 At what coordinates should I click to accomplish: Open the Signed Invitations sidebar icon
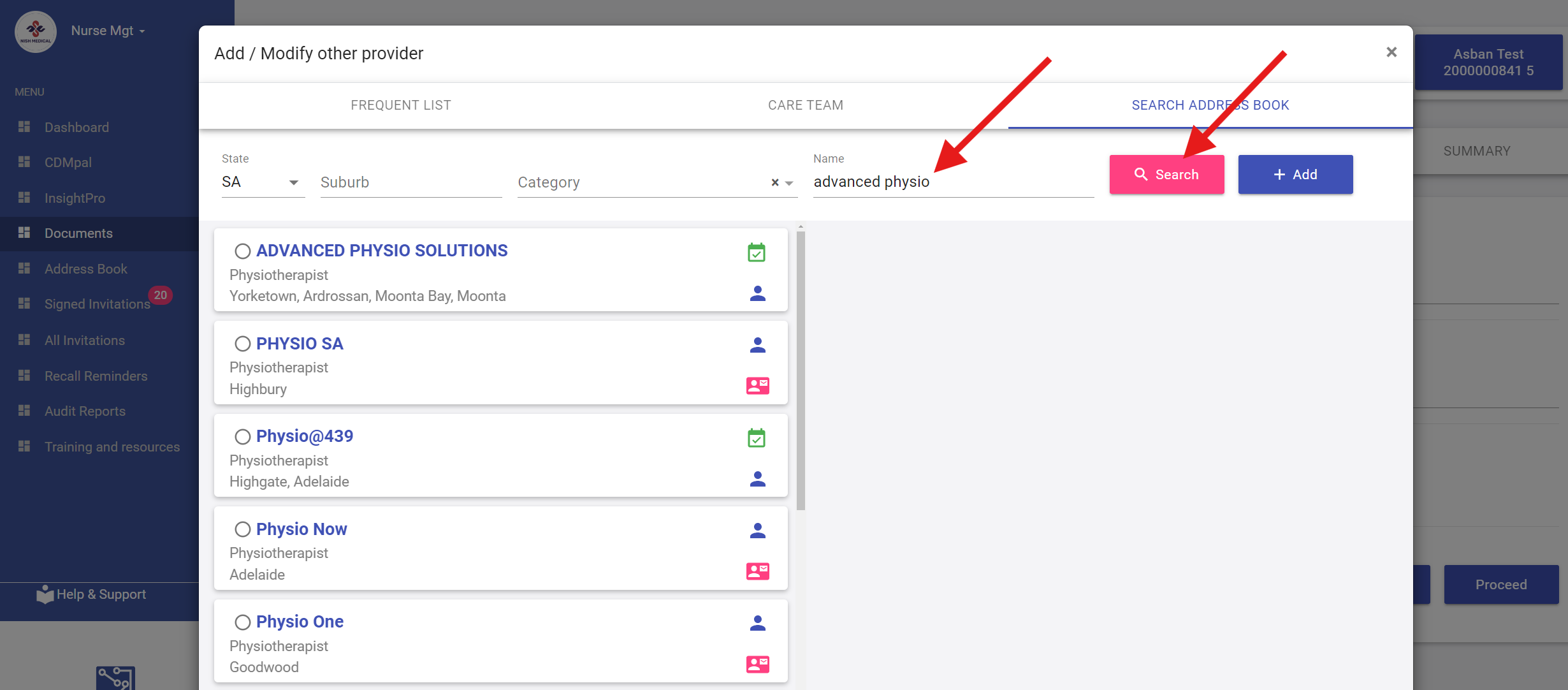[x=24, y=304]
